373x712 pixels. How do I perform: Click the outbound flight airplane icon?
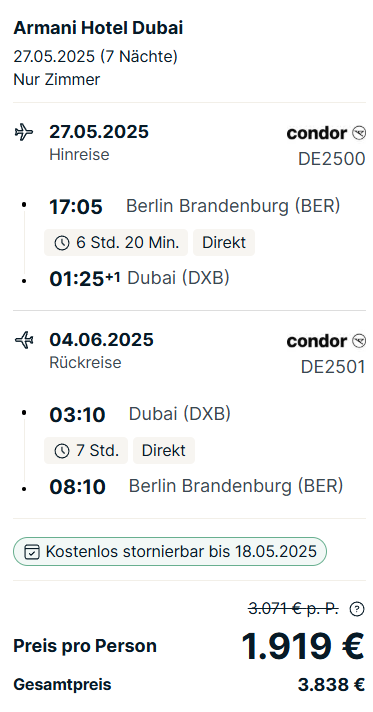pos(24,133)
